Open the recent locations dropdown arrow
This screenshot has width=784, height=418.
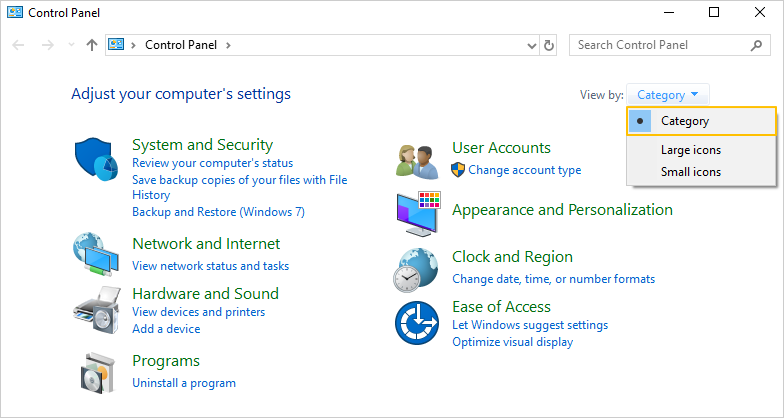pyautogui.click(x=71, y=45)
